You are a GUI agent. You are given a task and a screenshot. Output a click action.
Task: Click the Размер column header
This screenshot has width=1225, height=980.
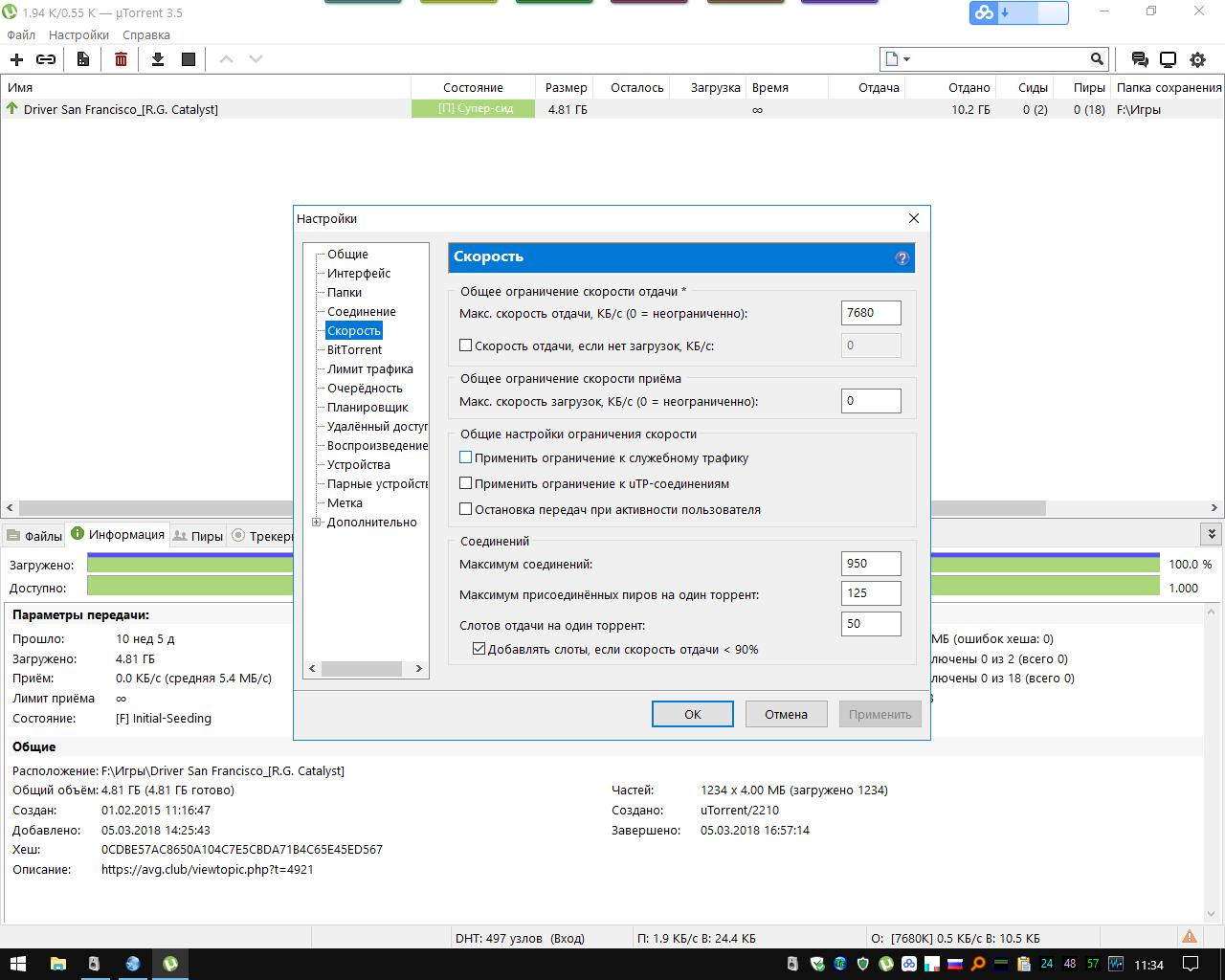tap(567, 87)
